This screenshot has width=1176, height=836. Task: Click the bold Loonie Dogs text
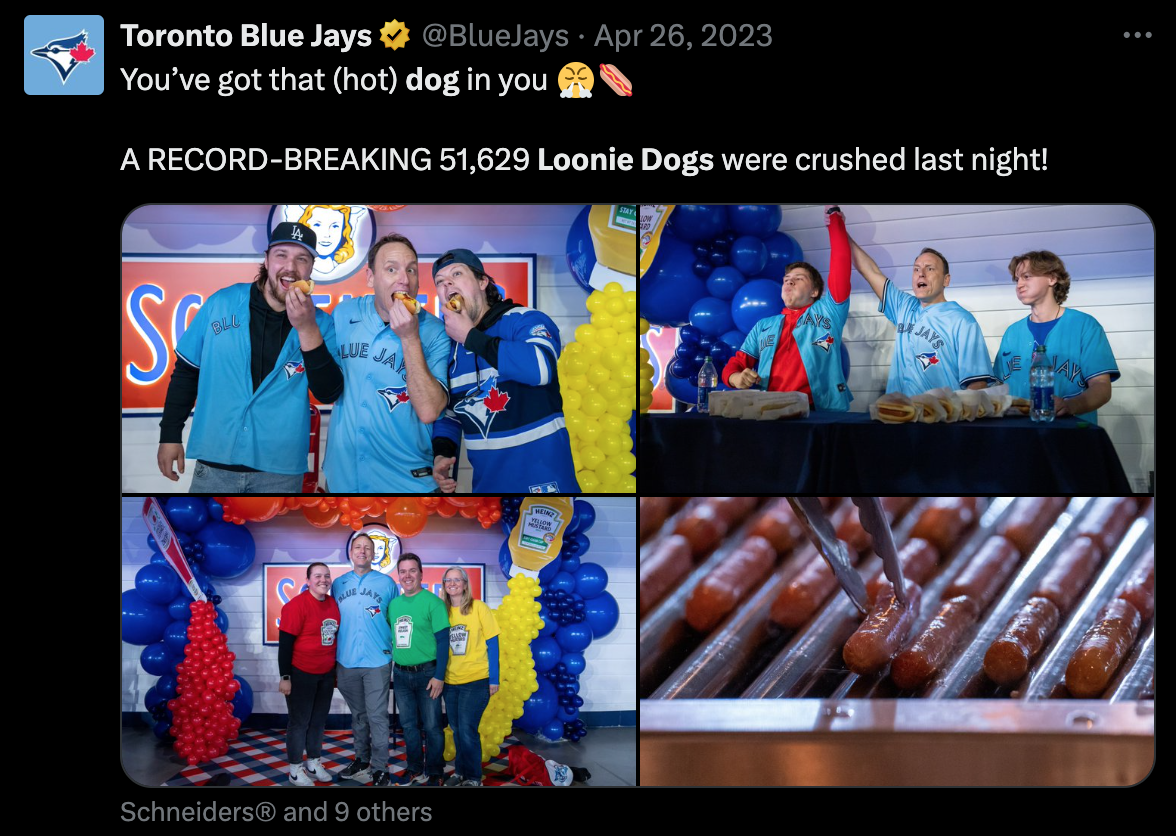626,160
